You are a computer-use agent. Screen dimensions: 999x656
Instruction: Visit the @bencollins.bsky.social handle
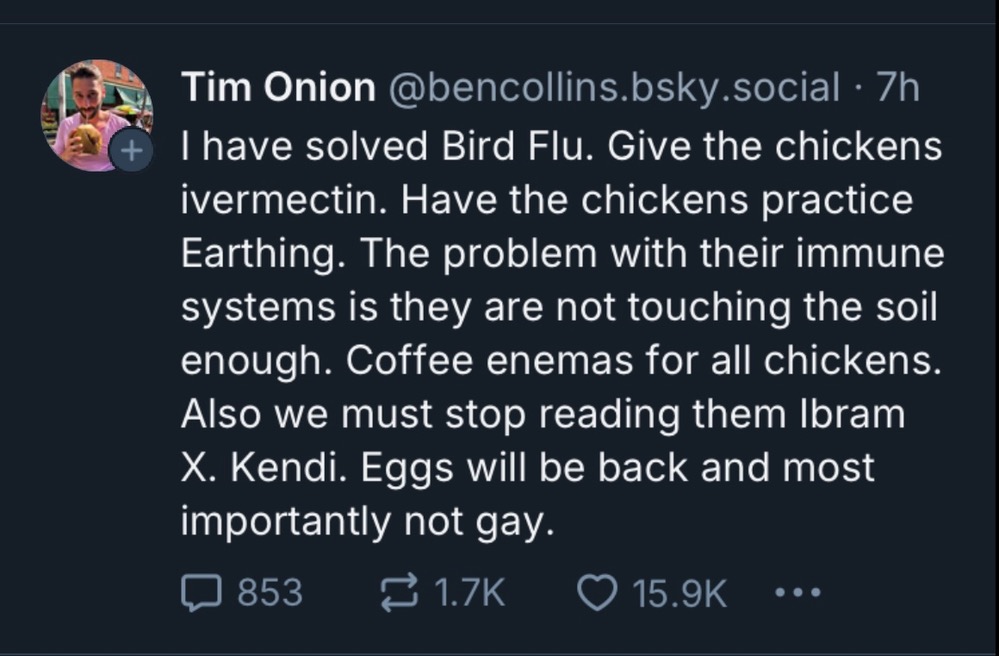614,87
